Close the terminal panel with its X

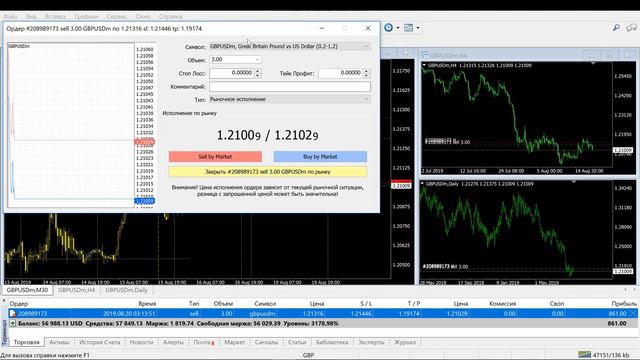point(4,301)
